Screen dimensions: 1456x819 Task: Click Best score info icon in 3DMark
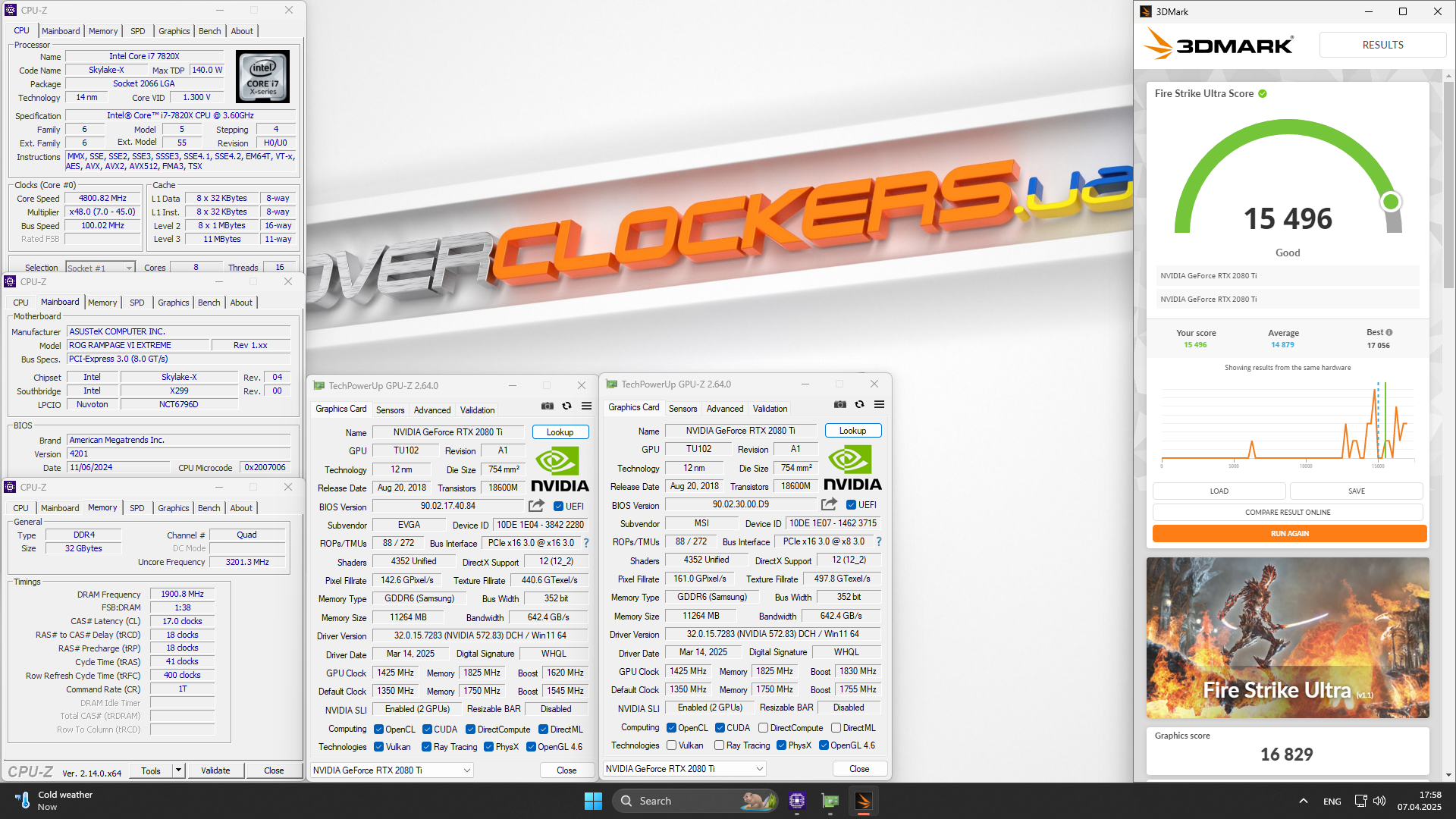coord(1389,332)
